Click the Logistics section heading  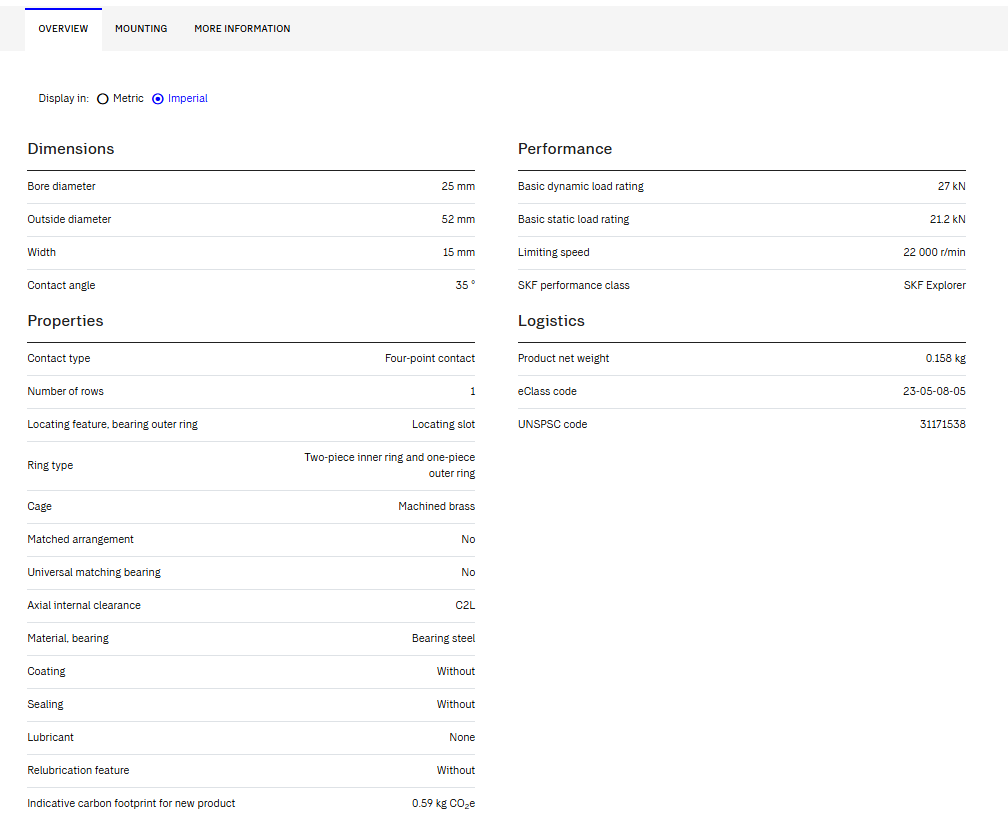click(551, 321)
